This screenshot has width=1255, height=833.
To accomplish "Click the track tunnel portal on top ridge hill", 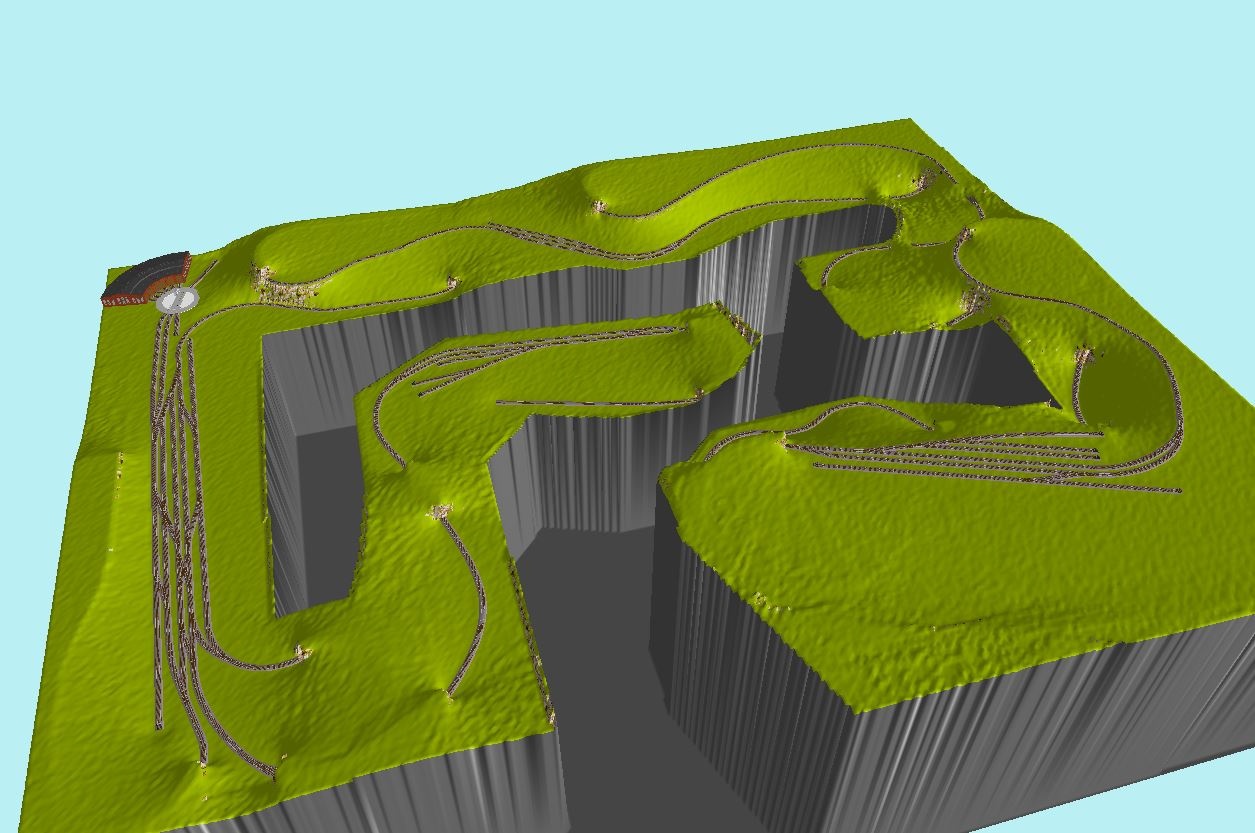I will (600, 207).
